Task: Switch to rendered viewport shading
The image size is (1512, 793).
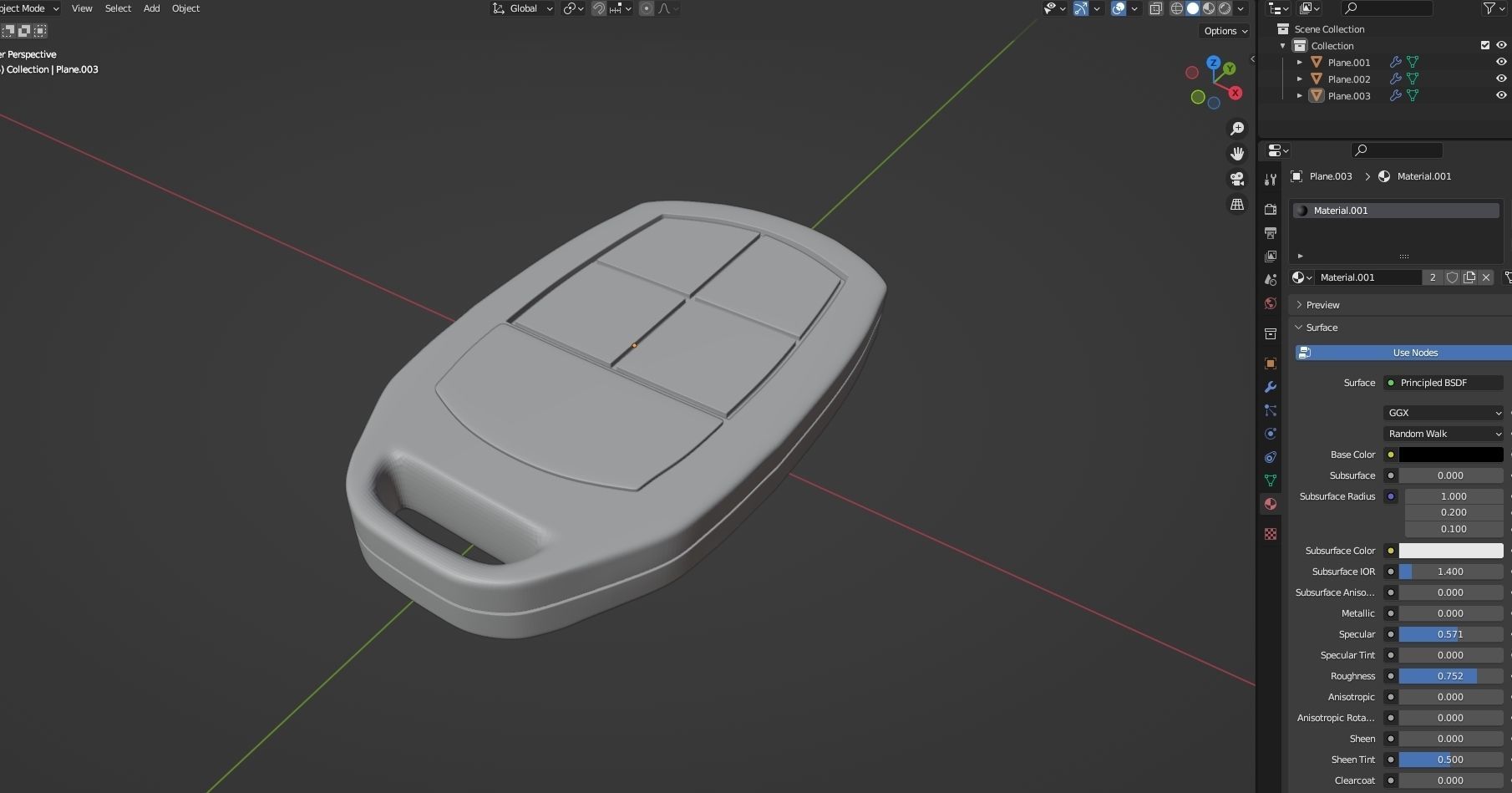Action: pos(1225,8)
